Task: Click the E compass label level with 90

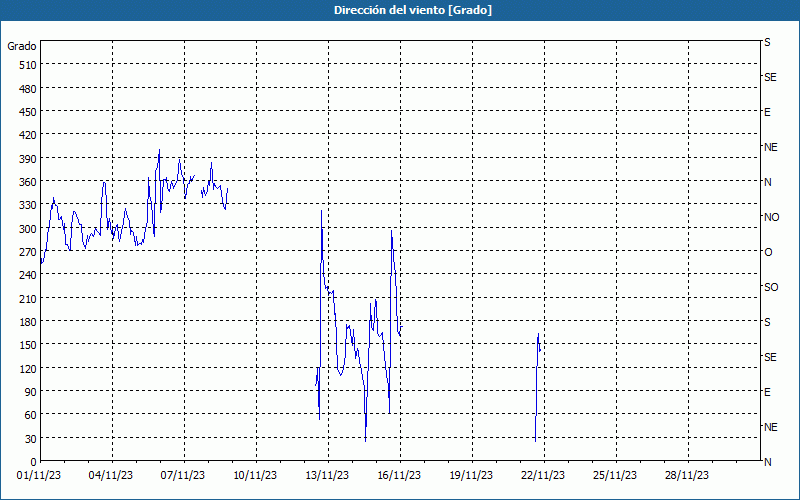Action: pos(767,392)
